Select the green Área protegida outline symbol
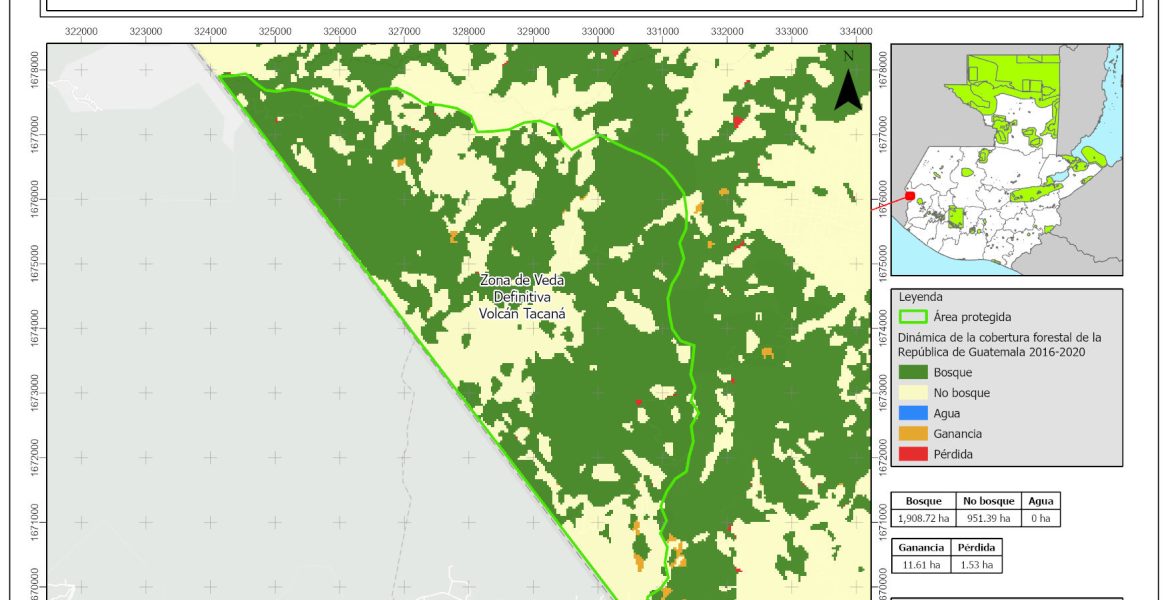 [x=914, y=317]
